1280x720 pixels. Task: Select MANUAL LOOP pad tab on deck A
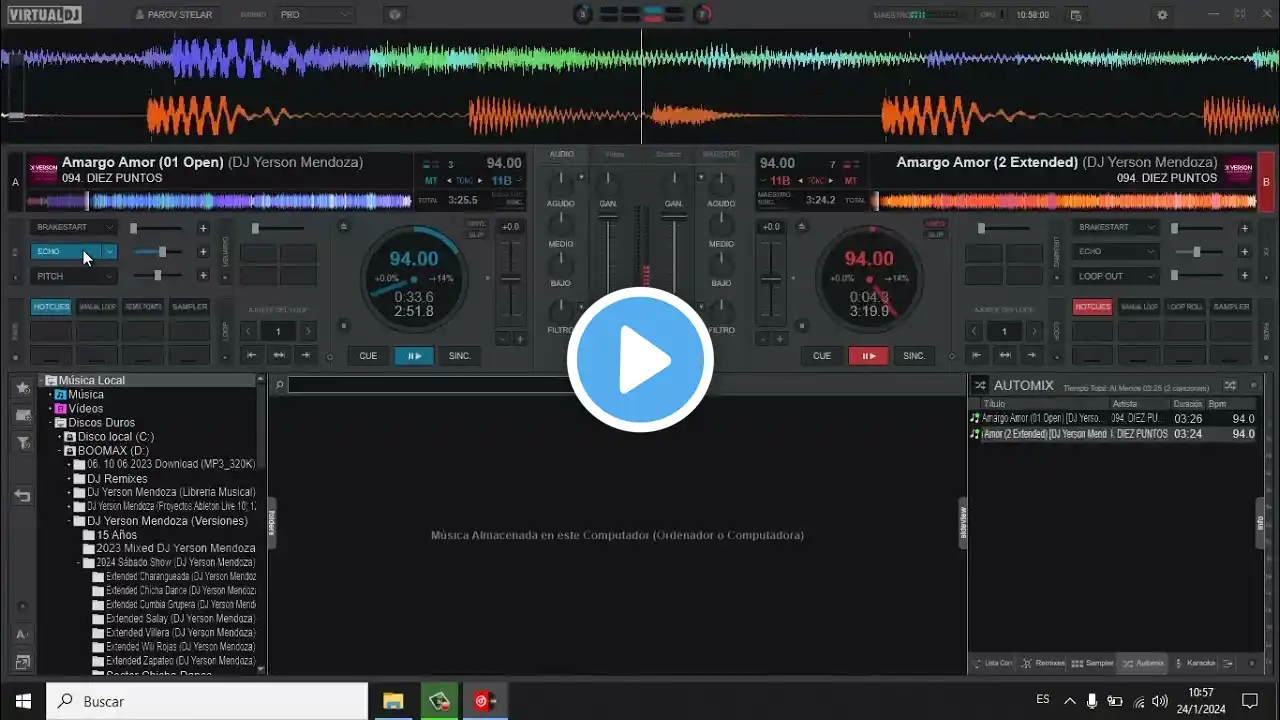[x=98, y=307]
